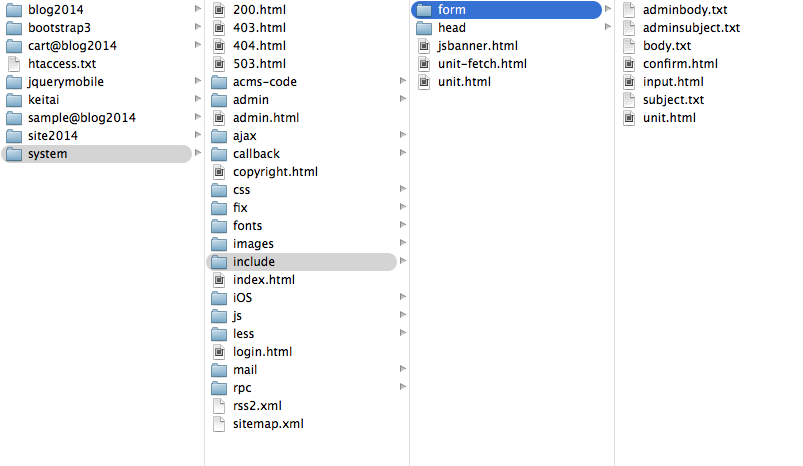The height and width of the screenshot is (466, 803).
Task: Expand the head folder arrow
Action: pyautogui.click(x=608, y=27)
